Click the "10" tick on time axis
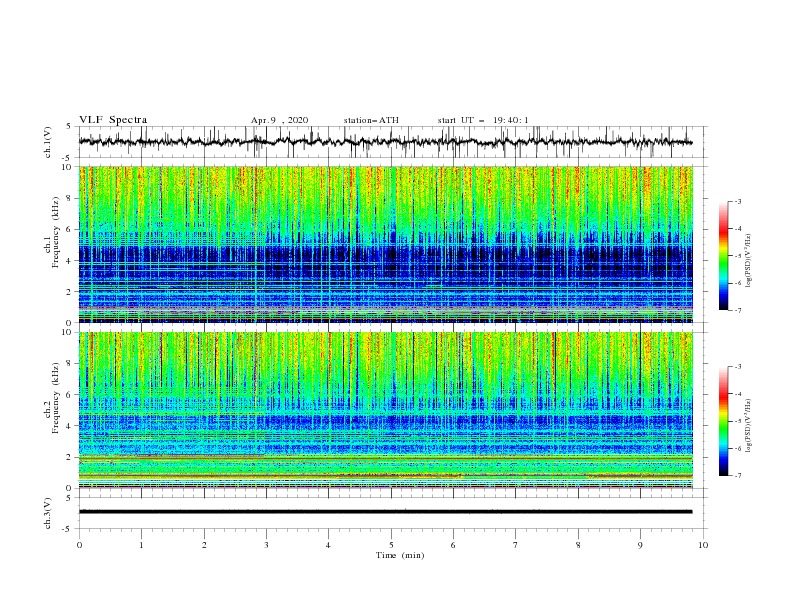 point(703,545)
